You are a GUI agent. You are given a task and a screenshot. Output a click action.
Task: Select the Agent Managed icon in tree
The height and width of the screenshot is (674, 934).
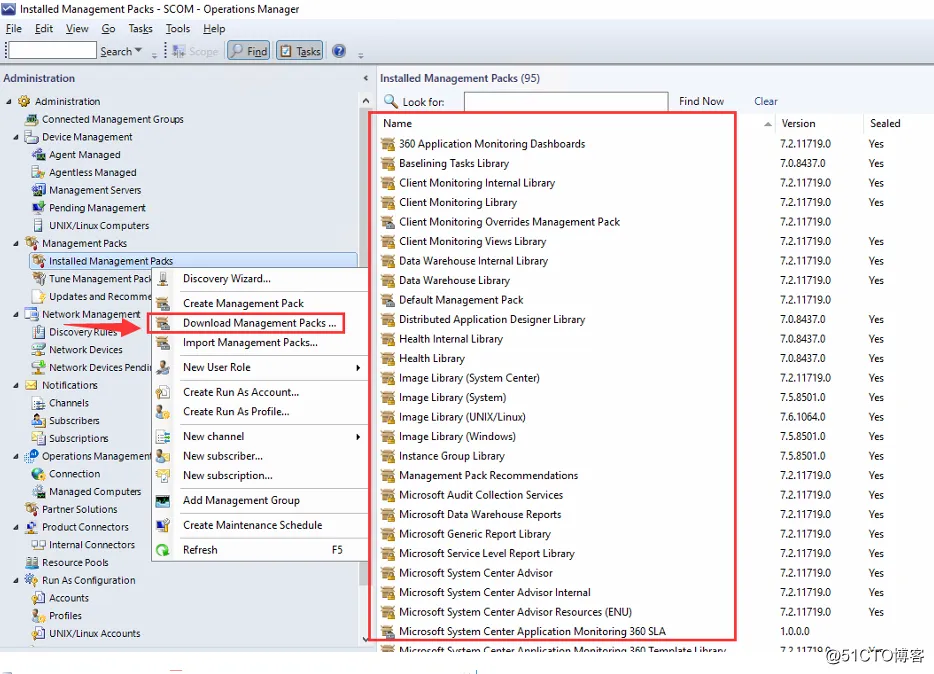pos(38,154)
